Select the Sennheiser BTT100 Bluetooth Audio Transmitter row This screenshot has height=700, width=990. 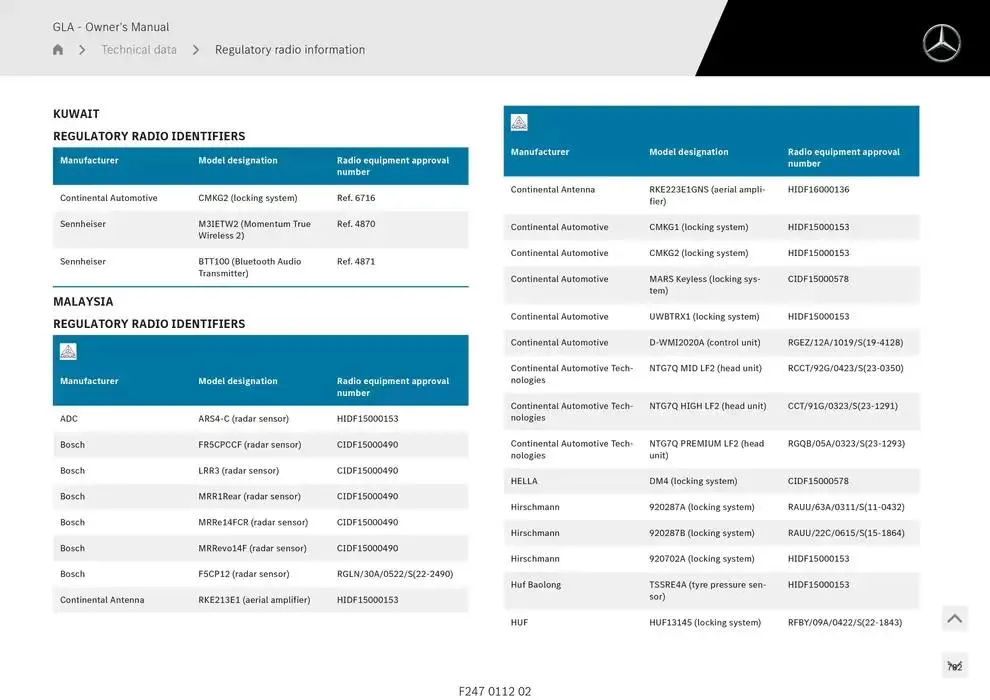(260, 267)
